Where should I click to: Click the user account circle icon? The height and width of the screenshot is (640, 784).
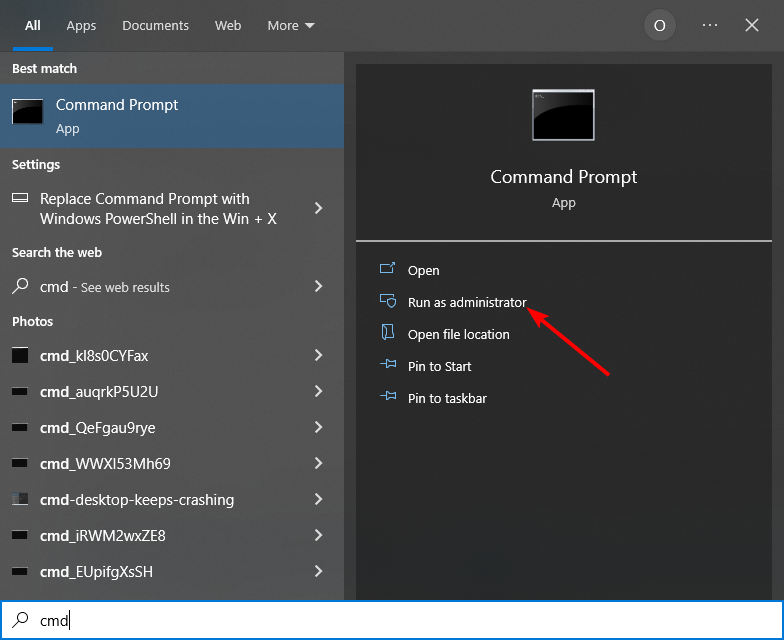pos(659,26)
